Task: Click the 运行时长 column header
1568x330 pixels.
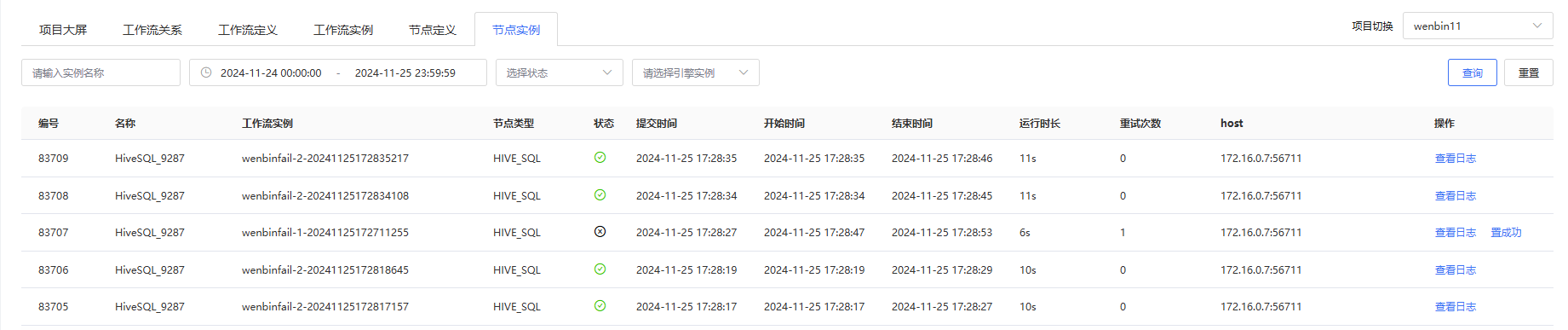Action: (x=1040, y=124)
